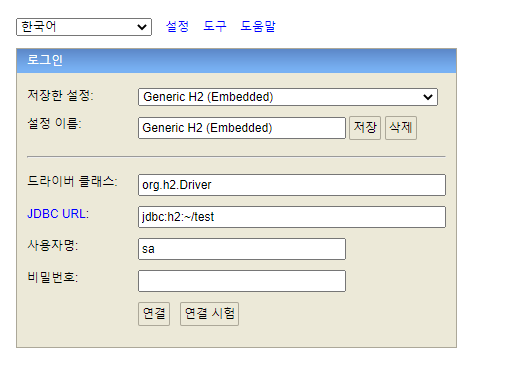Click the 설정 이름 input field
This screenshot has width=505, height=366.
pyautogui.click(x=242, y=128)
